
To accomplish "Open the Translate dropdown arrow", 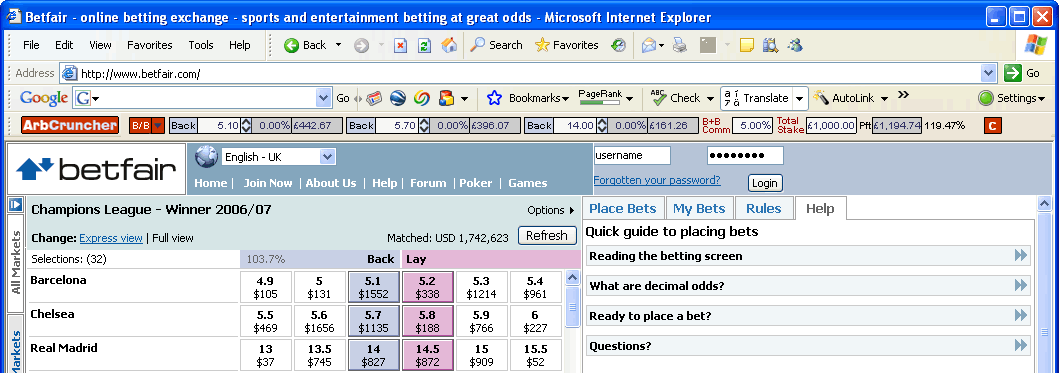I will (x=800, y=99).
